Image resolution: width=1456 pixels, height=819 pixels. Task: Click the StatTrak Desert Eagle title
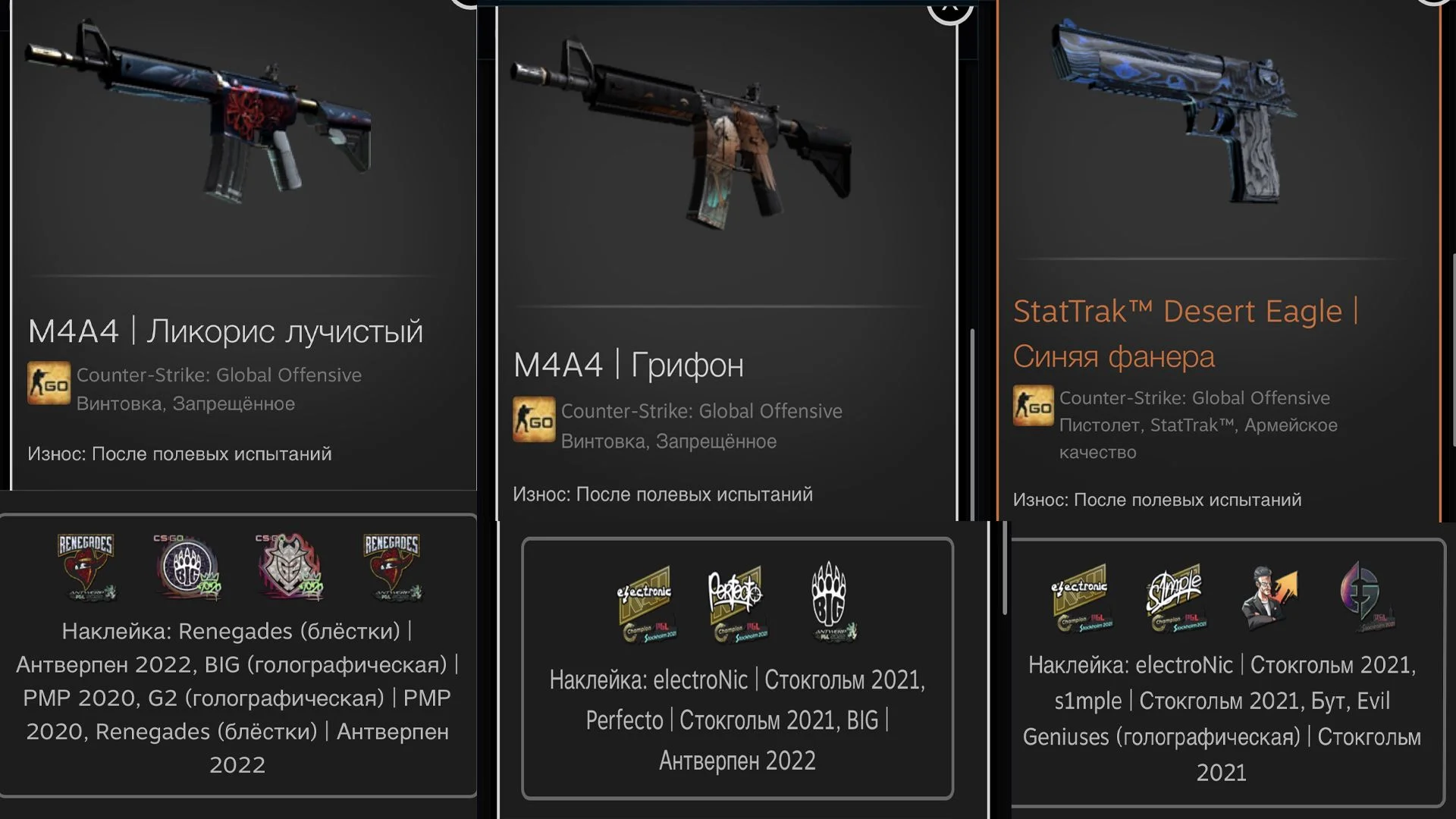point(1186,333)
